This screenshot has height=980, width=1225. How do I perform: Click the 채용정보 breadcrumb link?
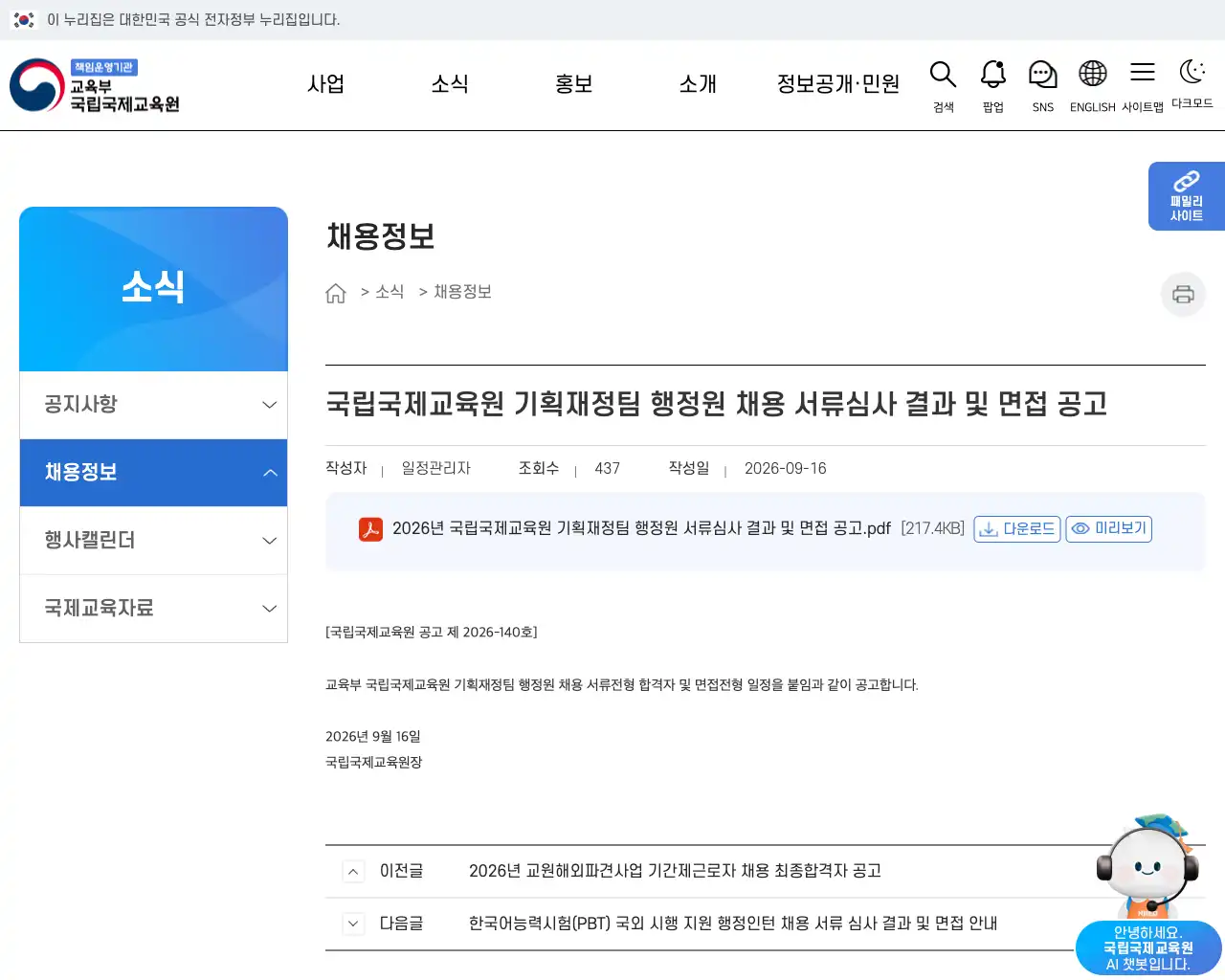click(462, 292)
